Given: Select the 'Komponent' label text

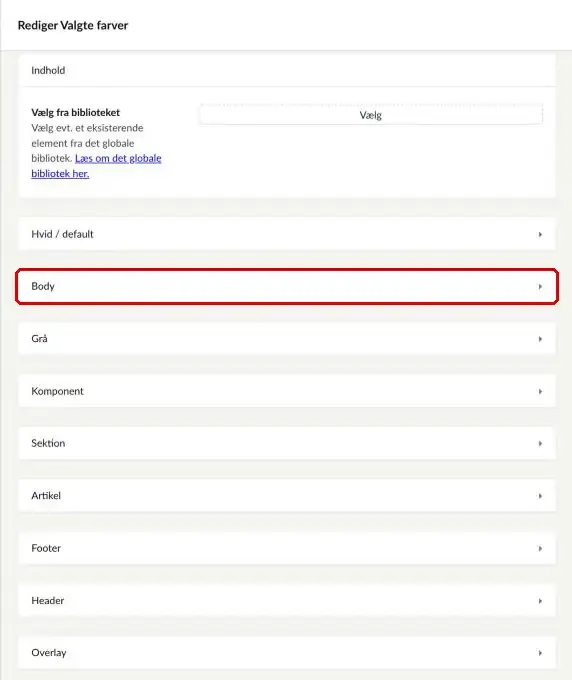Looking at the screenshot, I should pyautogui.click(x=57, y=391).
